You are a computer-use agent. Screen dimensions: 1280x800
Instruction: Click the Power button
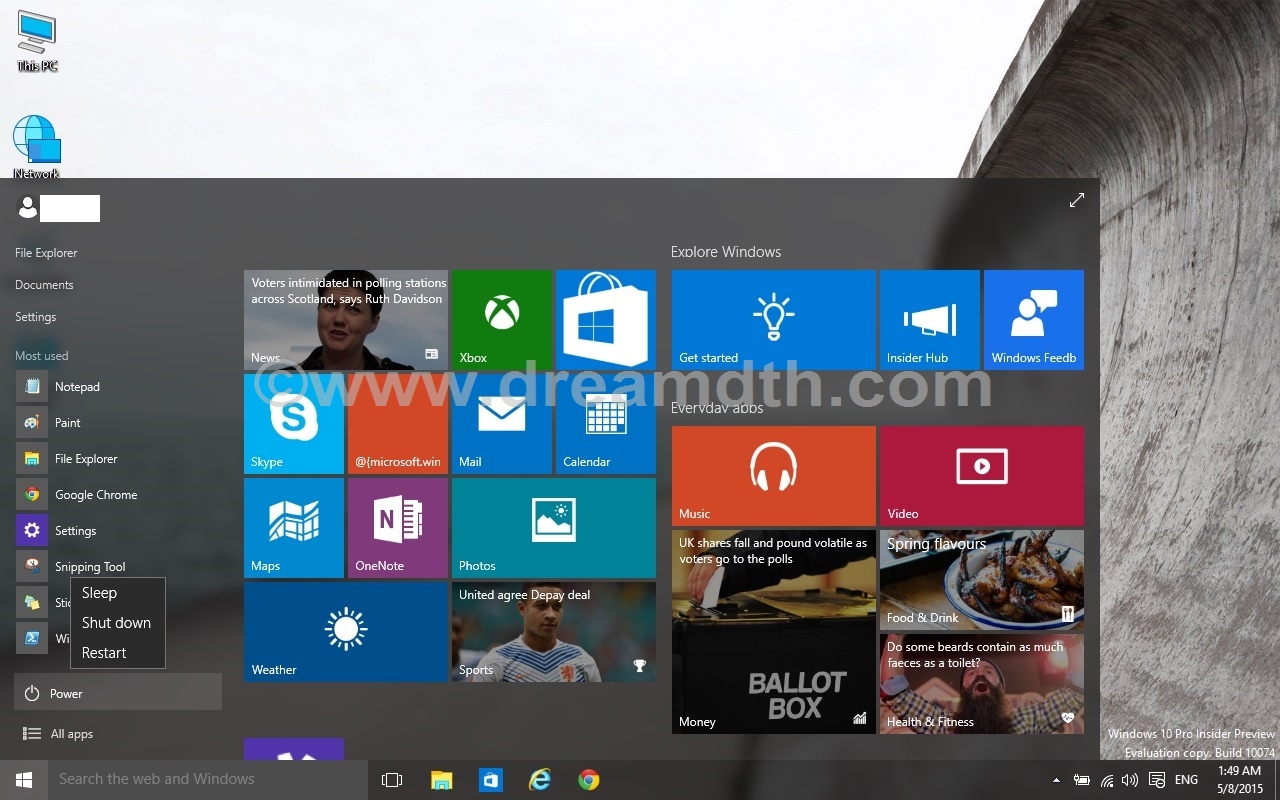coord(118,692)
